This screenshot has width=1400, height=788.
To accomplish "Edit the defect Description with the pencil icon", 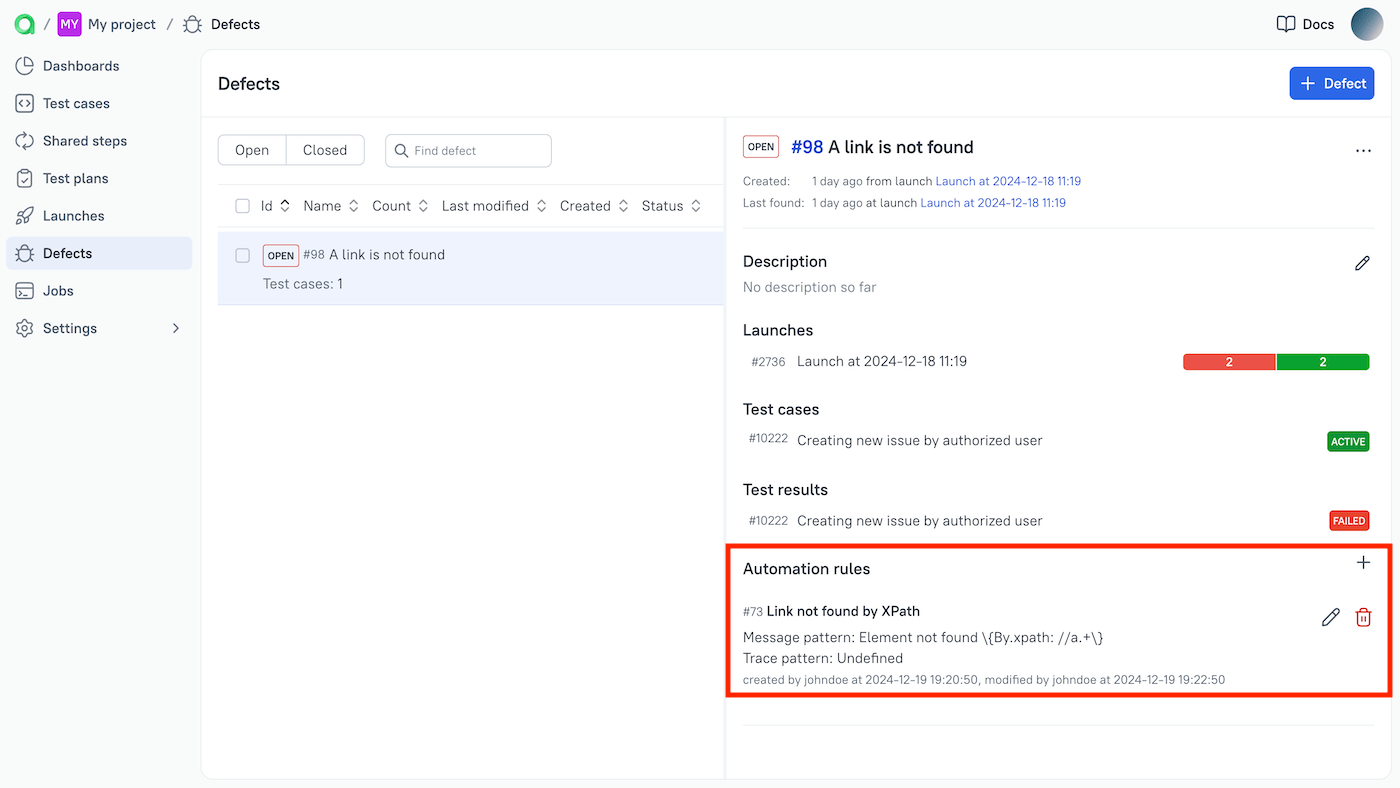I will [1362, 263].
